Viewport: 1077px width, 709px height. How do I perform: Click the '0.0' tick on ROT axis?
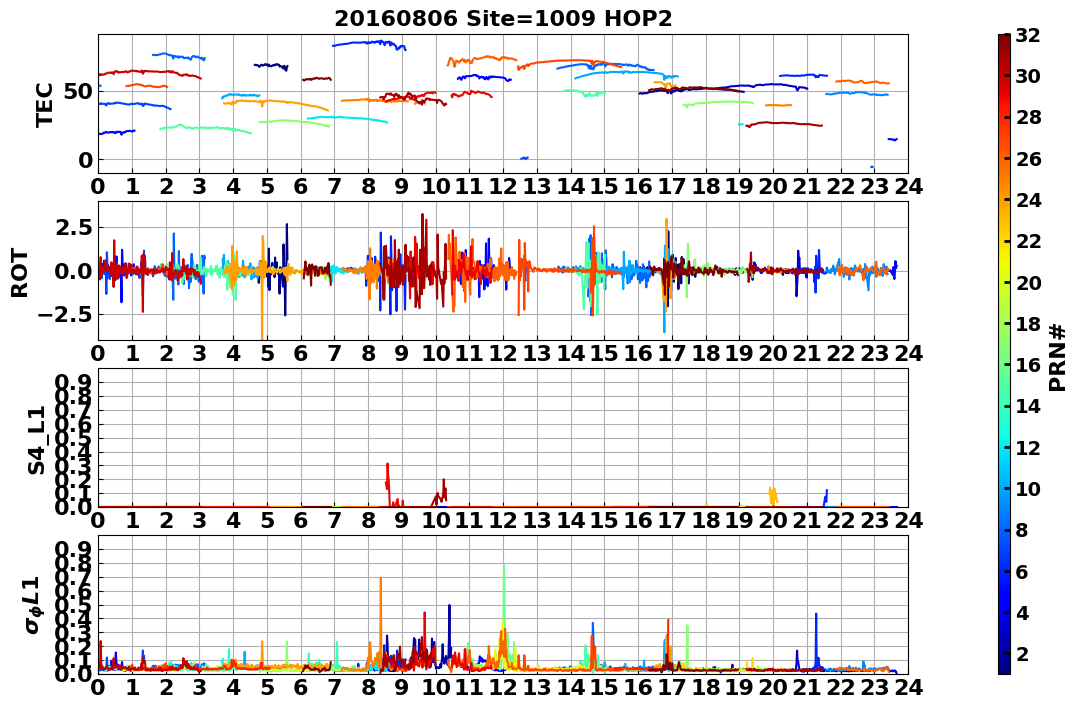(74, 271)
